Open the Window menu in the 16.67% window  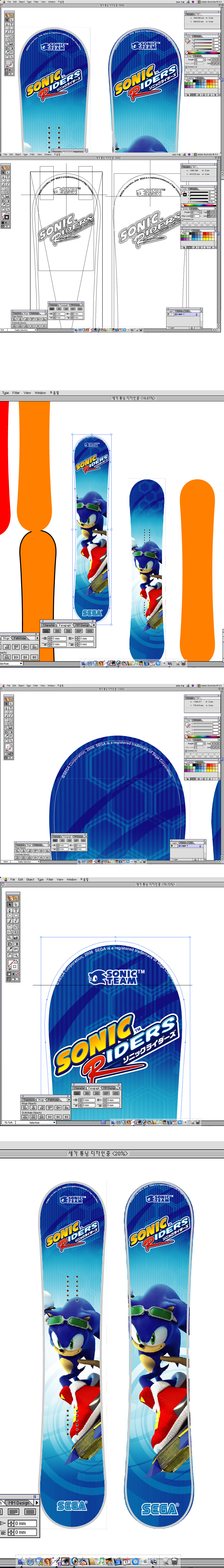[x=40, y=393]
